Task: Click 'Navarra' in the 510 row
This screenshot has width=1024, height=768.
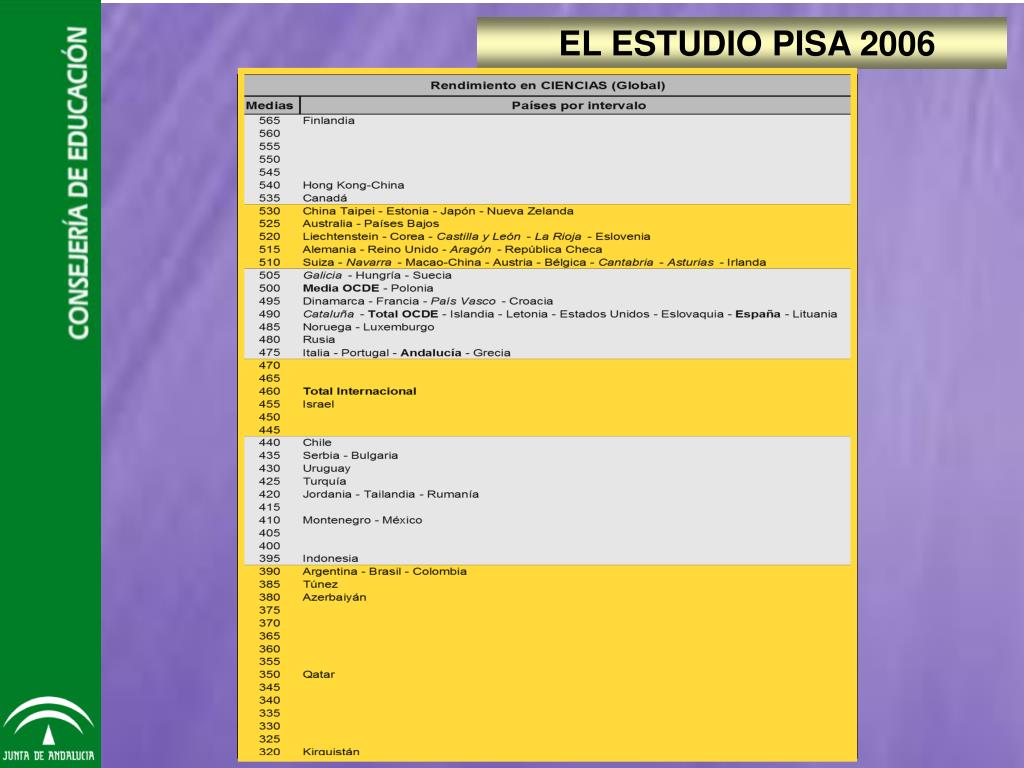Action: tap(369, 263)
